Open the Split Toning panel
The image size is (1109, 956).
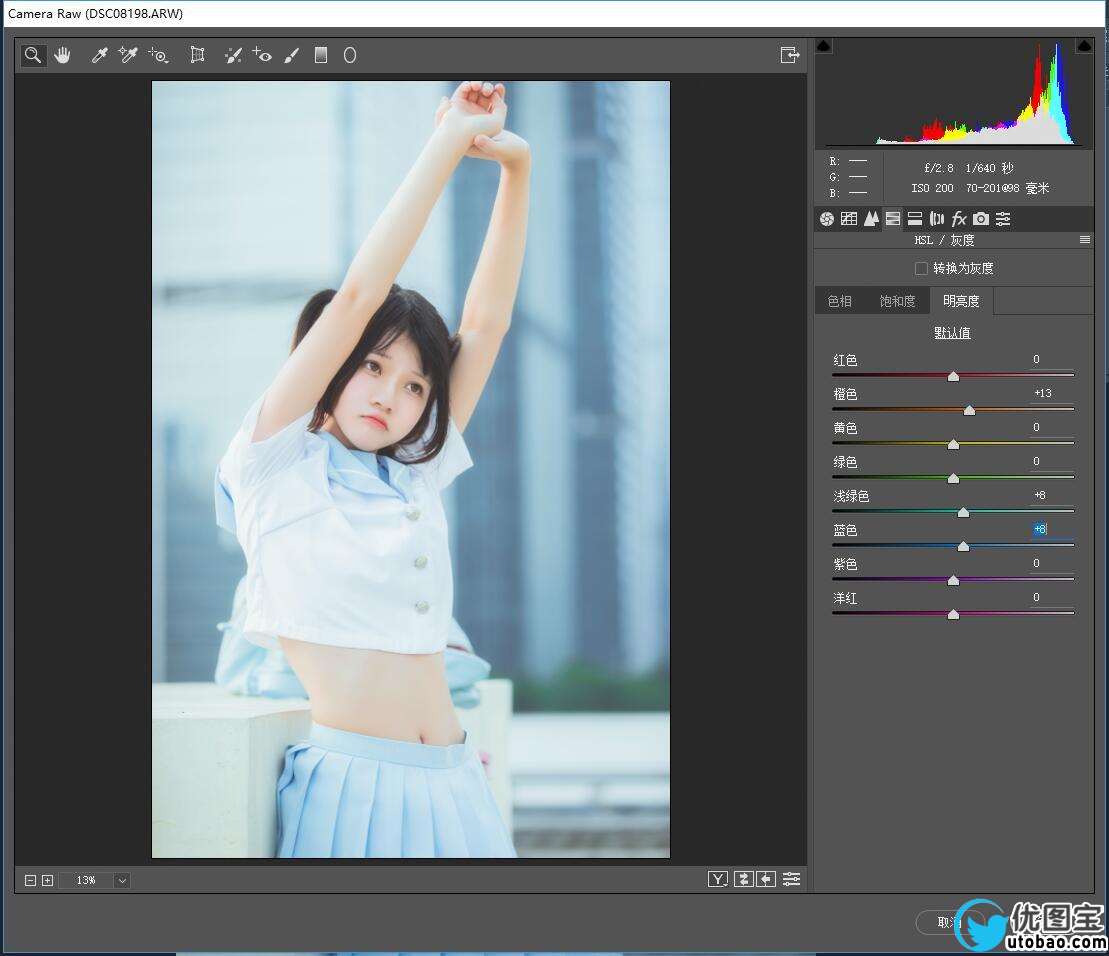click(915, 219)
